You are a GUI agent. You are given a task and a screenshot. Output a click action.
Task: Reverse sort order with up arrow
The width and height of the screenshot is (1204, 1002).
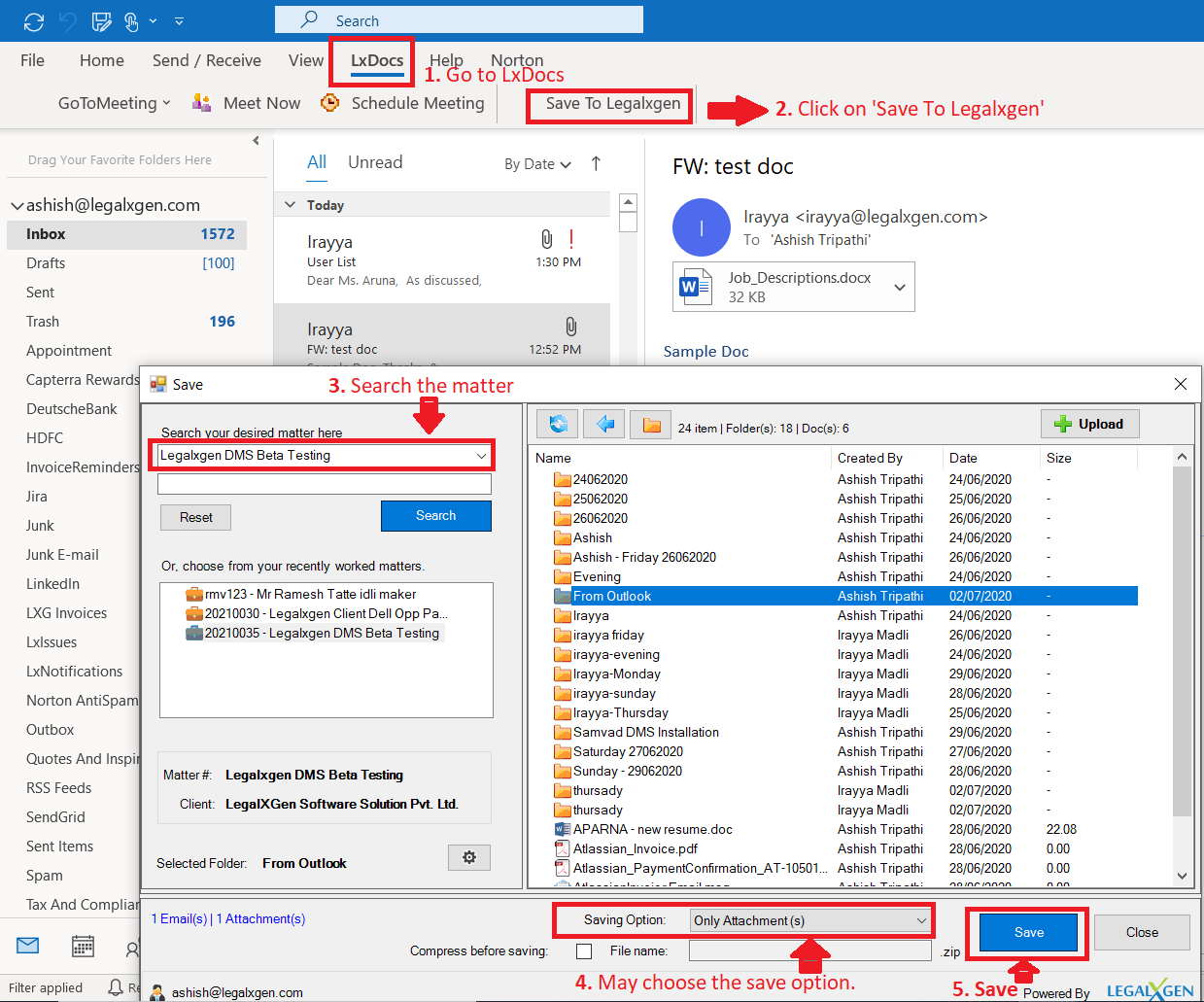pyautogui.click(x=596, y=163)
